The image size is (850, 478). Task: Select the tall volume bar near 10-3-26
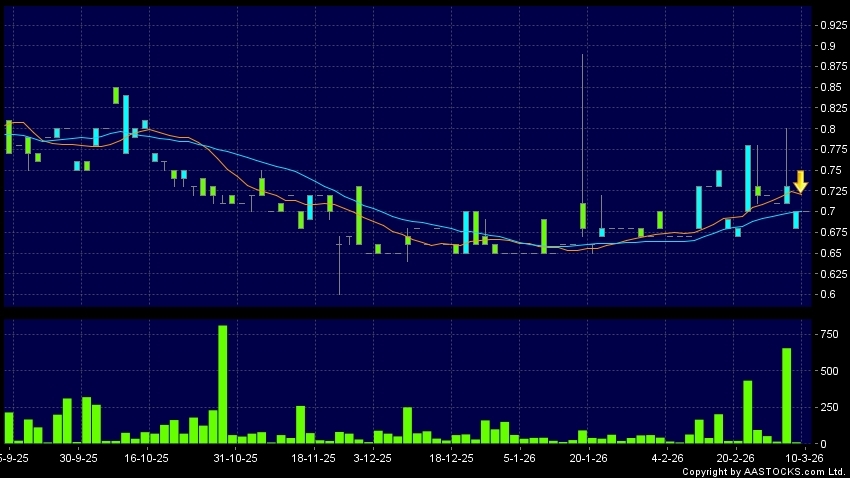pyautogui.click(x=786, y=396)
